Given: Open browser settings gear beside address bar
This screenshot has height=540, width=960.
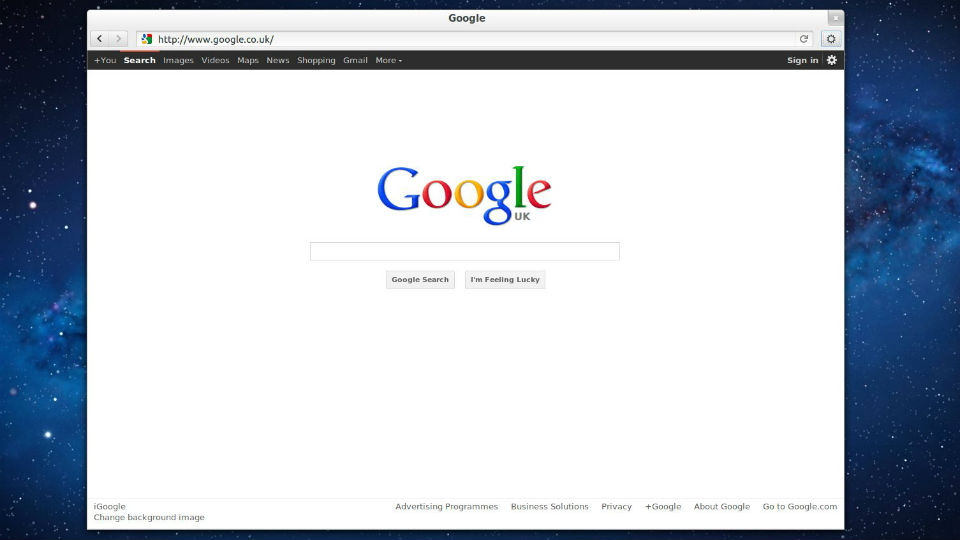Looking at the screenshot, I should coord(831,39).
